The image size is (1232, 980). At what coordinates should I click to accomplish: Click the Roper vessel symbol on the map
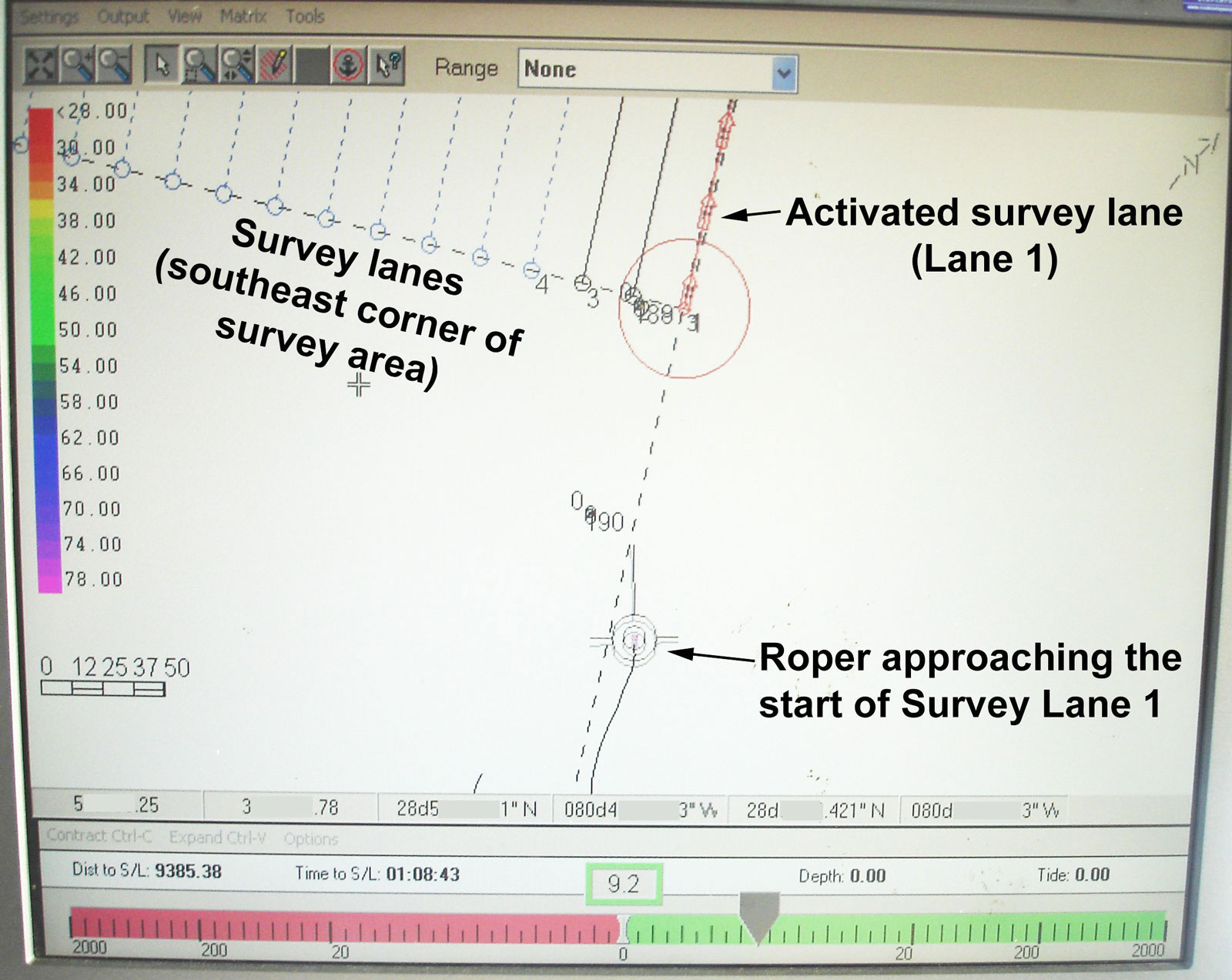click(634, 639)
